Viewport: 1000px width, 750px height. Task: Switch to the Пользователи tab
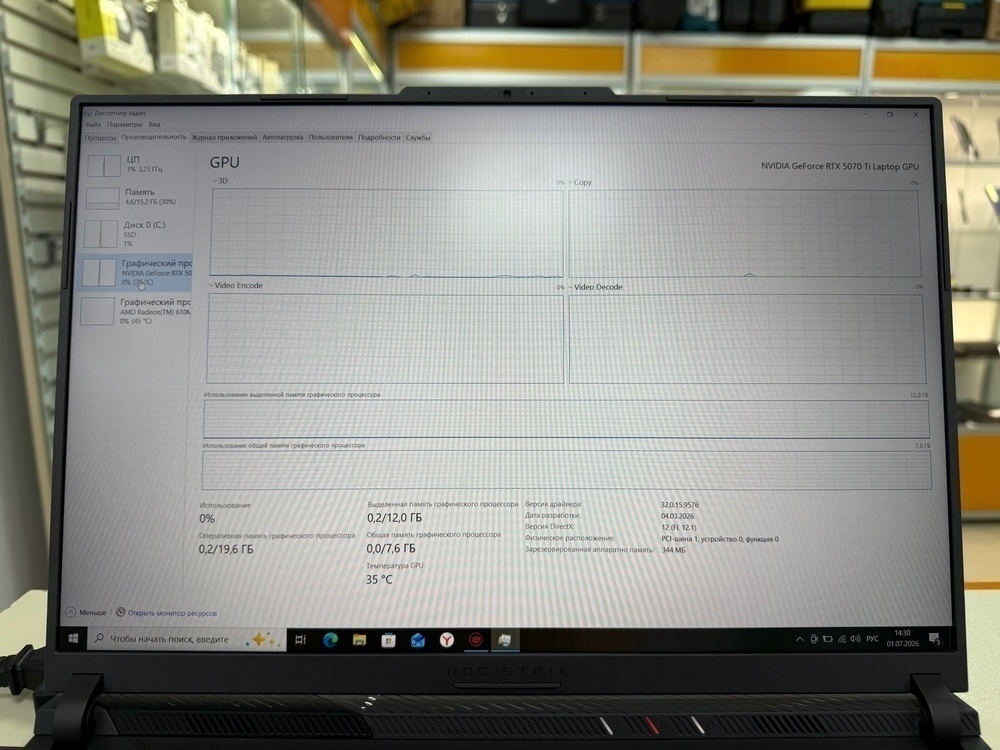click(330, 137)
